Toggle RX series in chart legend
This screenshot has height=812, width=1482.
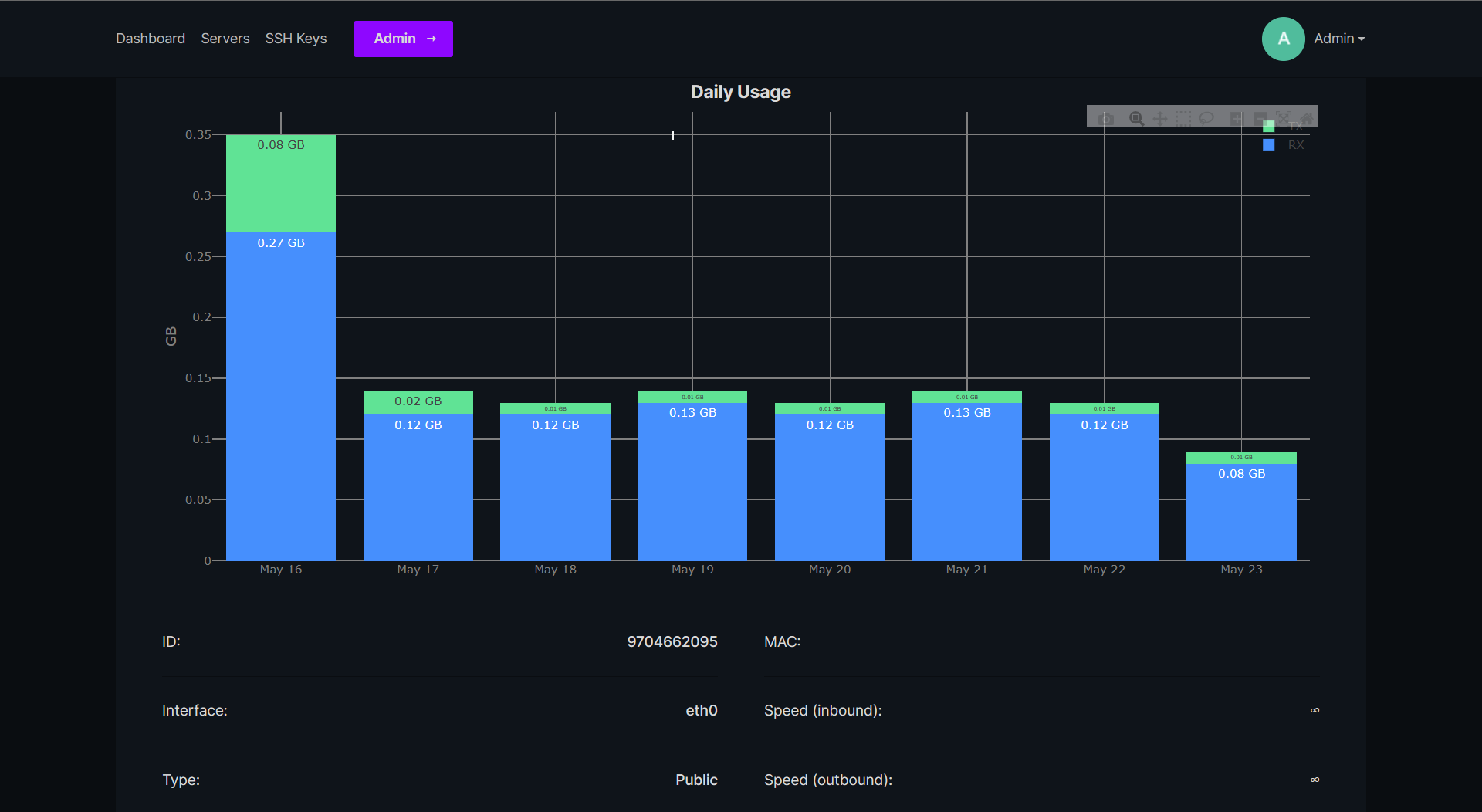coord(1294,145)
